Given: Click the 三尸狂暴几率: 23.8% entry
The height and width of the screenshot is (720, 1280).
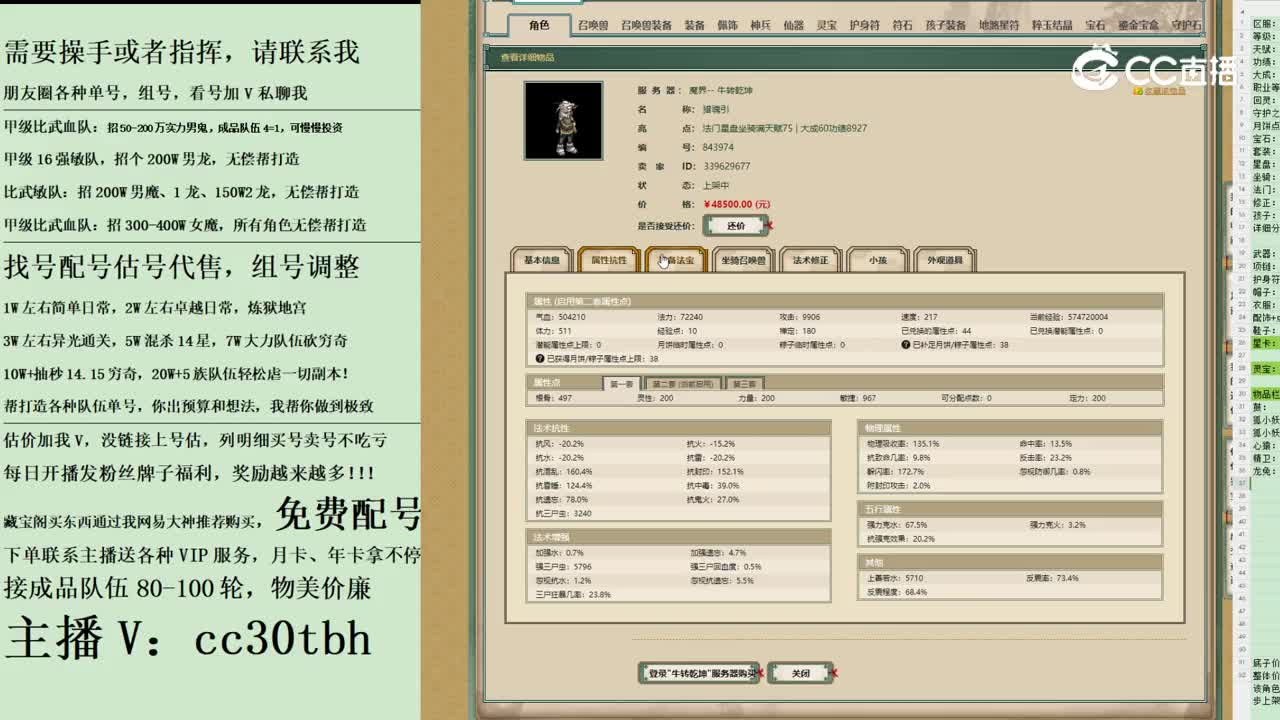Looking at the screenshot, I should point(573,594).
